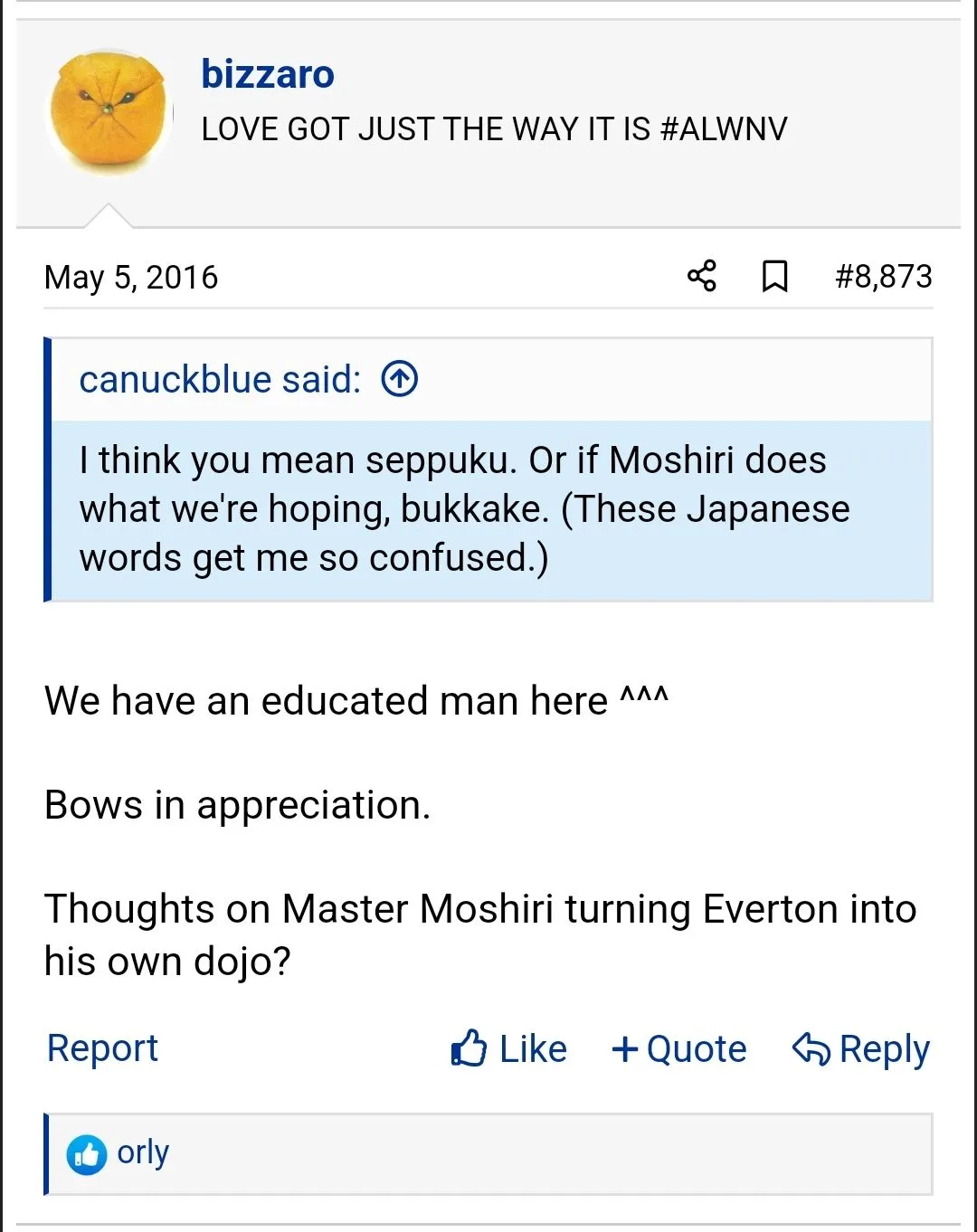Click the May 5, 2016 post date

tap(131, 277)
